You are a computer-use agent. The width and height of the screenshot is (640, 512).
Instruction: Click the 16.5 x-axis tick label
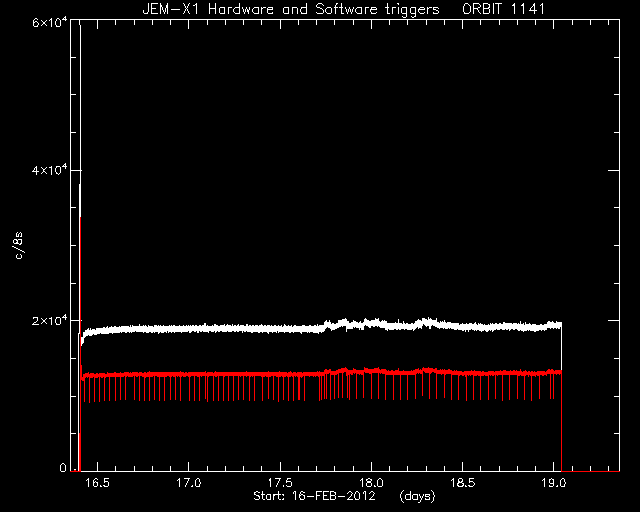coord(98,483)
